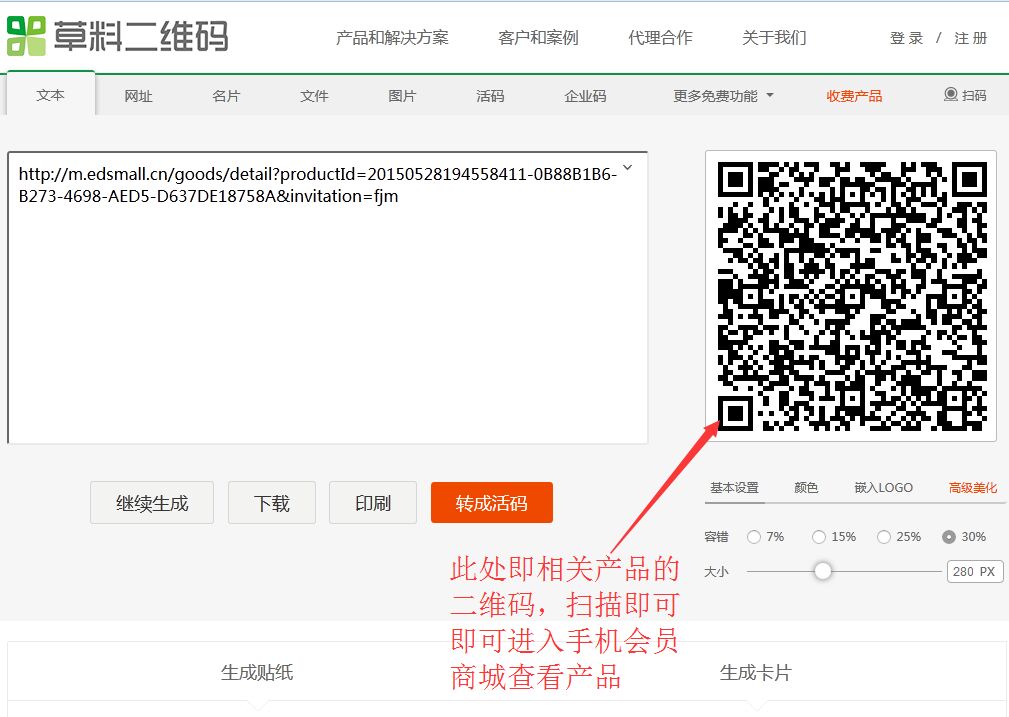
Task: Switch to the 名片 tab
Action: (x=226, y=96)
